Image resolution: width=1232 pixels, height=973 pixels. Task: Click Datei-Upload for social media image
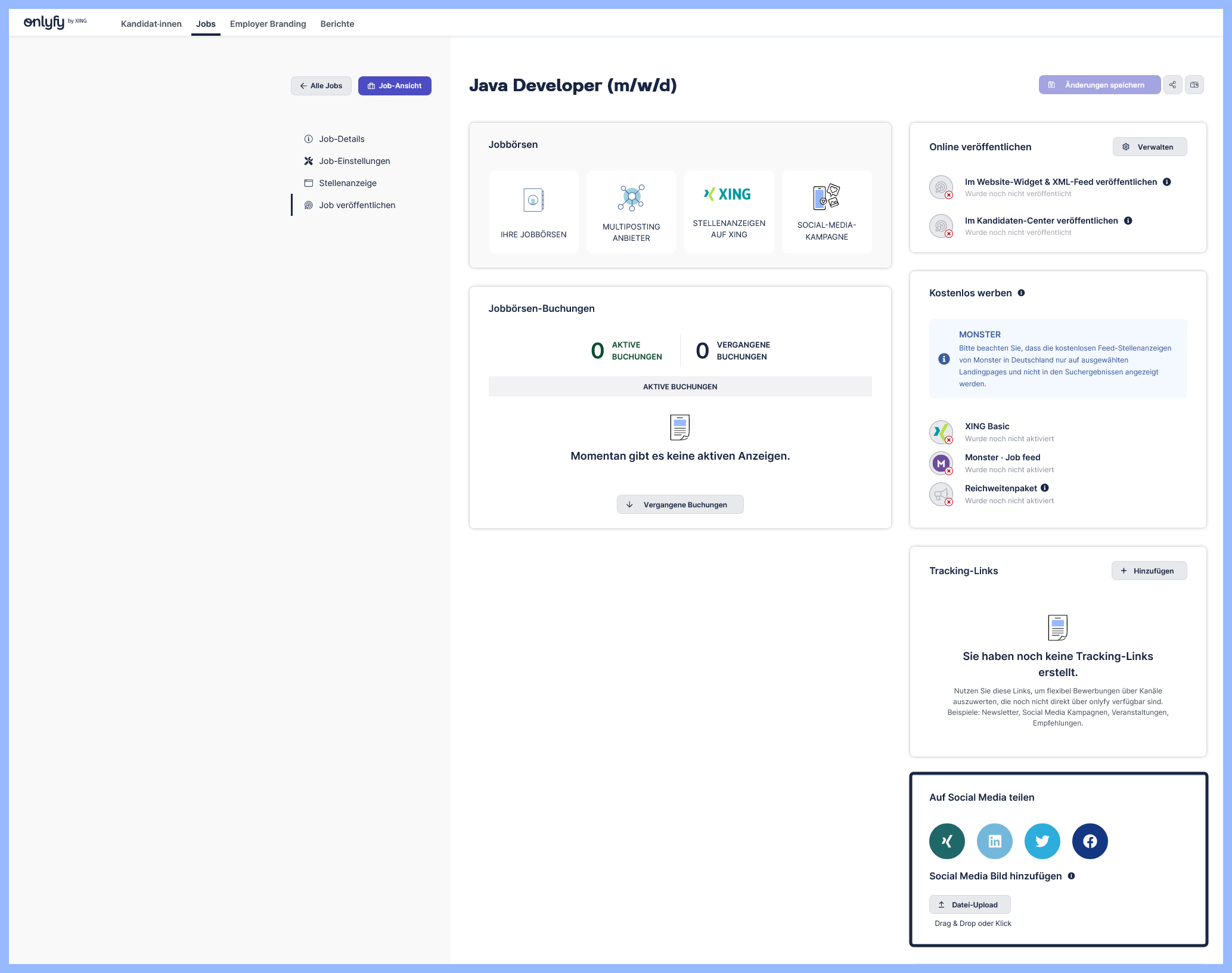tap(969, 904)
